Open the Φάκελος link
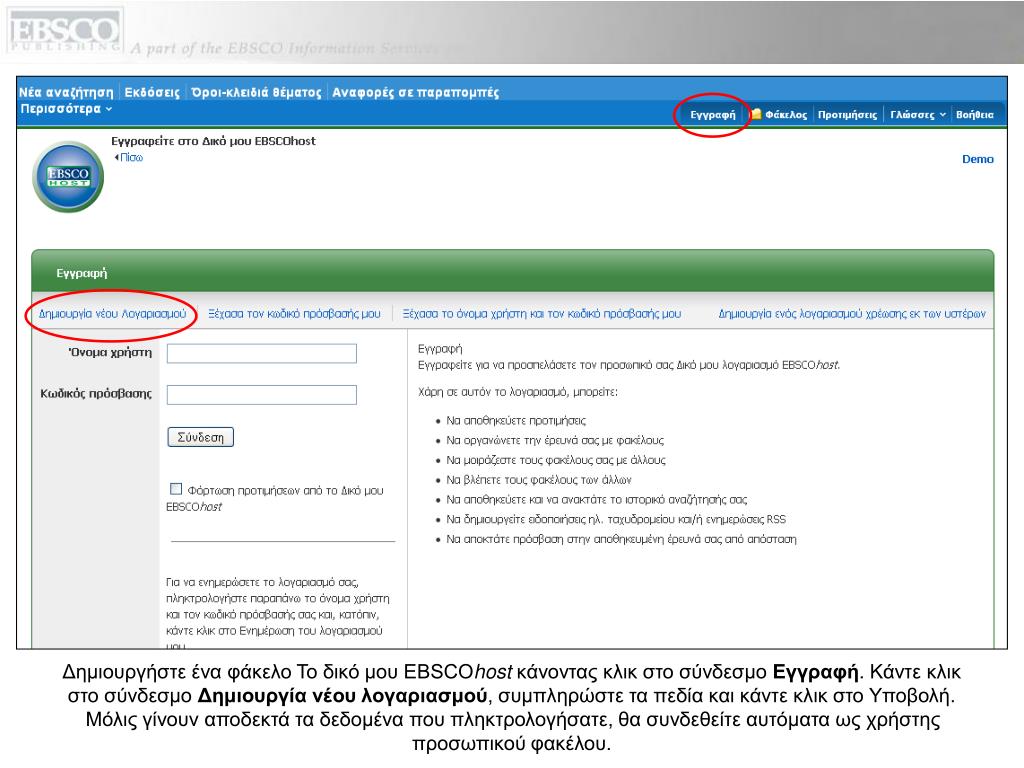 (786, 114)
